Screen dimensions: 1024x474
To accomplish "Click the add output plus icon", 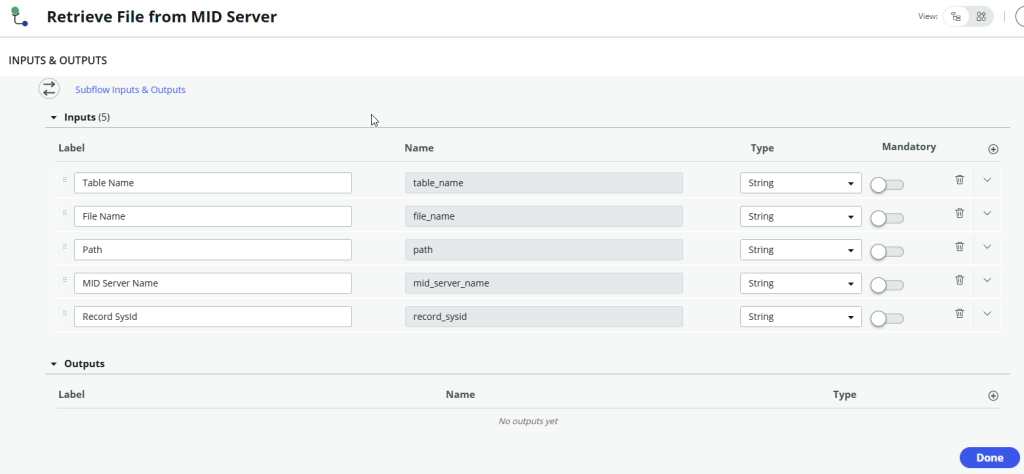I will click(x=993, y=396).
